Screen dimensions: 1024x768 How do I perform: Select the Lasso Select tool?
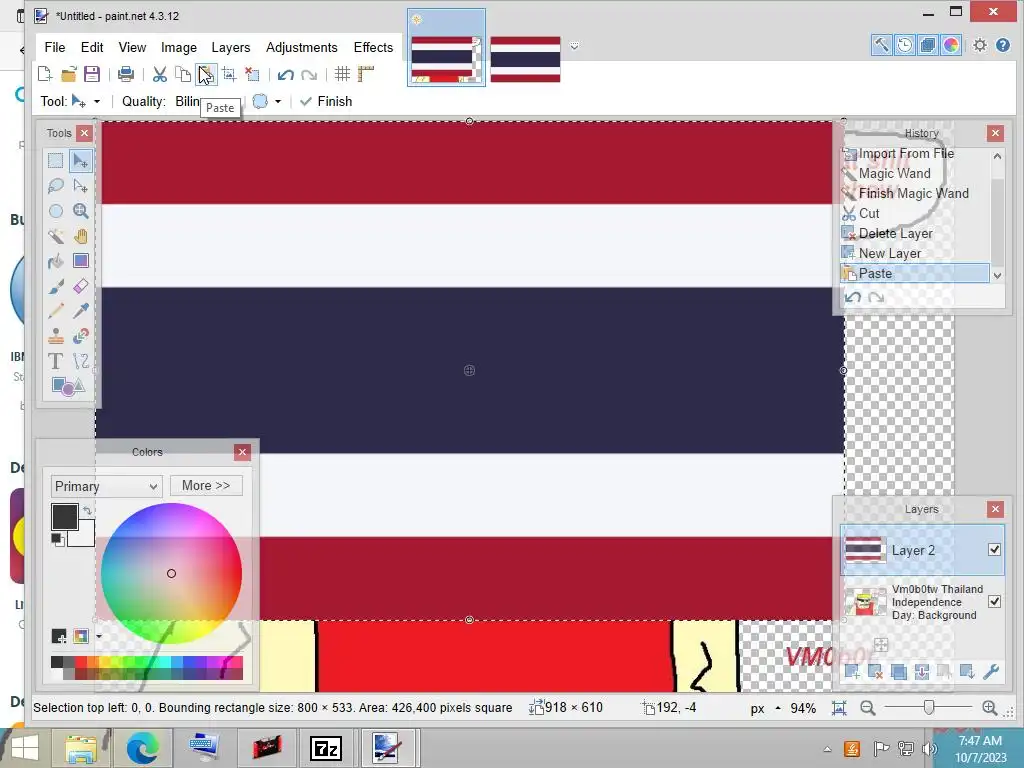coord(56,186)
